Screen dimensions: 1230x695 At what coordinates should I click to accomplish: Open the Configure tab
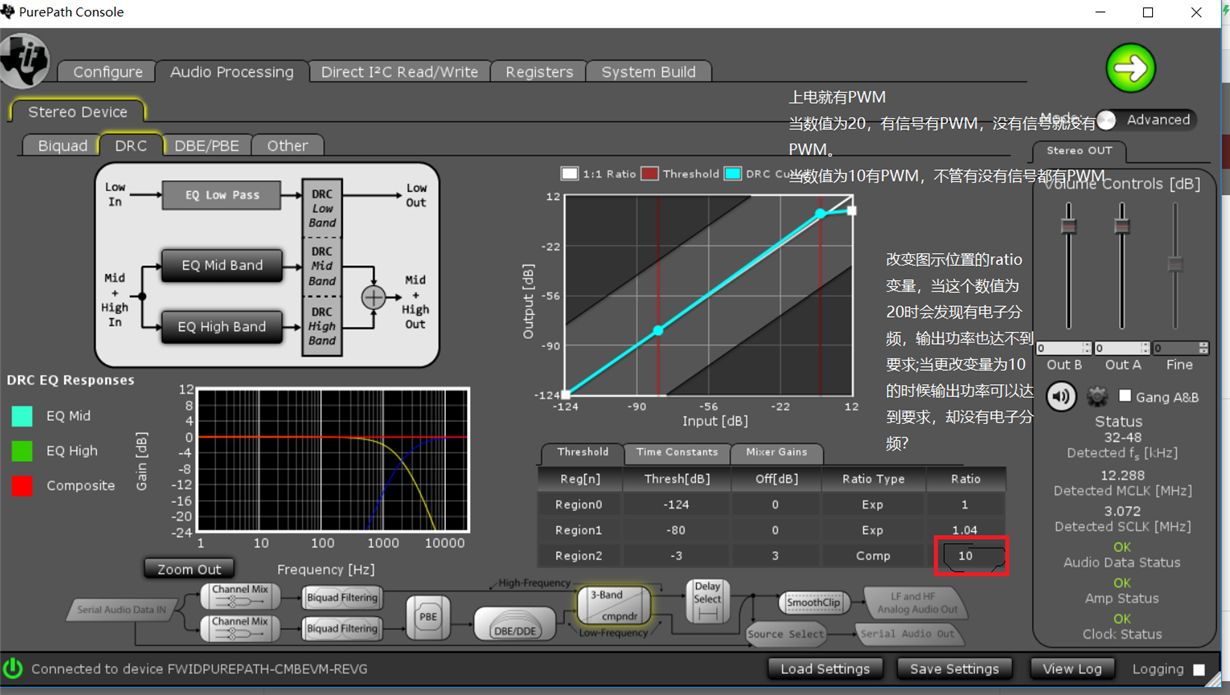pyautogui.click(x=107, y=72)
